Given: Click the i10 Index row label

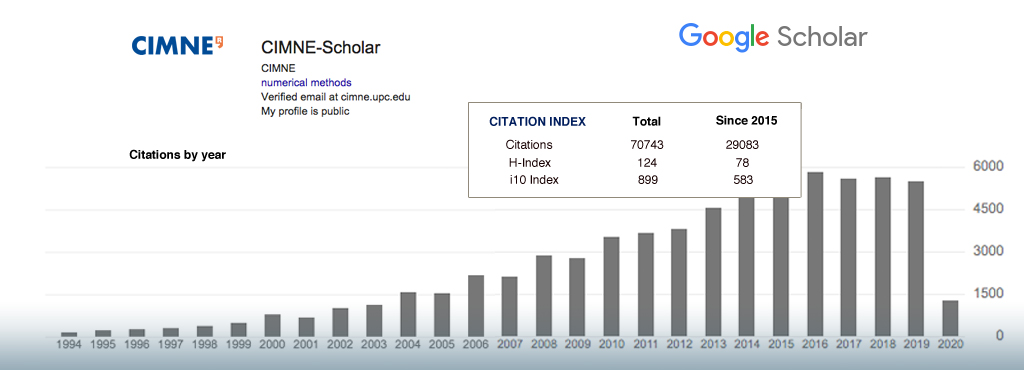Looking at the screenshot, I should pos(534,180).
